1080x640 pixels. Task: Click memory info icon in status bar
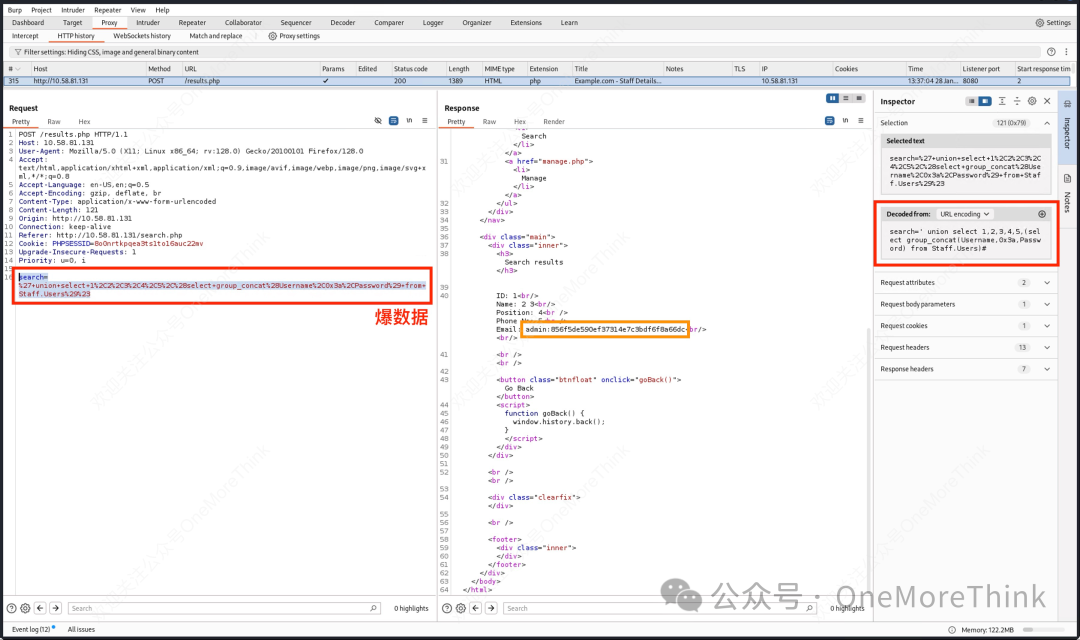coord(952,630)
